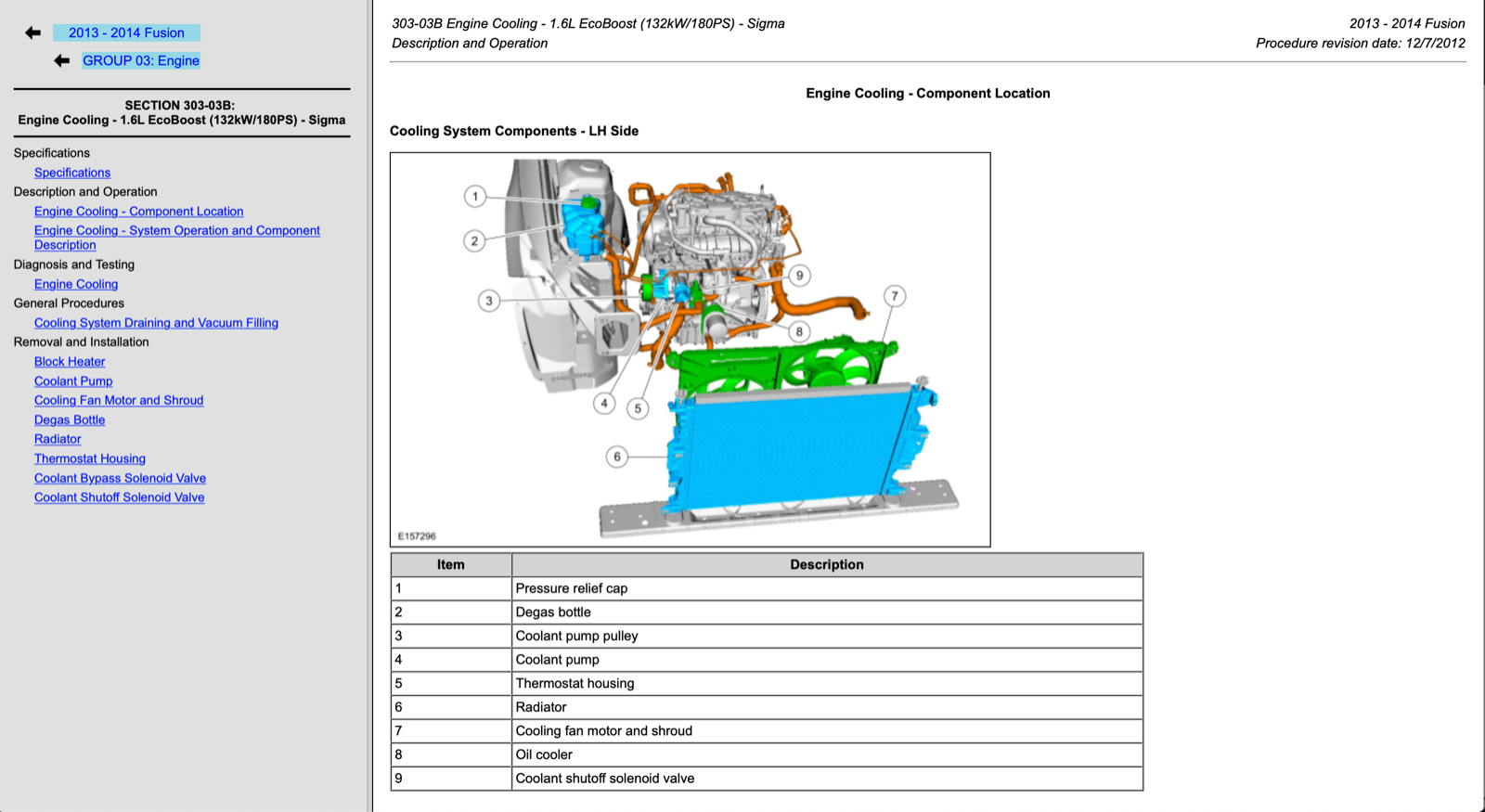Screen dimensions: 1485x812
Task: Open System Operation and Component Description link
Action: (176, 231)
